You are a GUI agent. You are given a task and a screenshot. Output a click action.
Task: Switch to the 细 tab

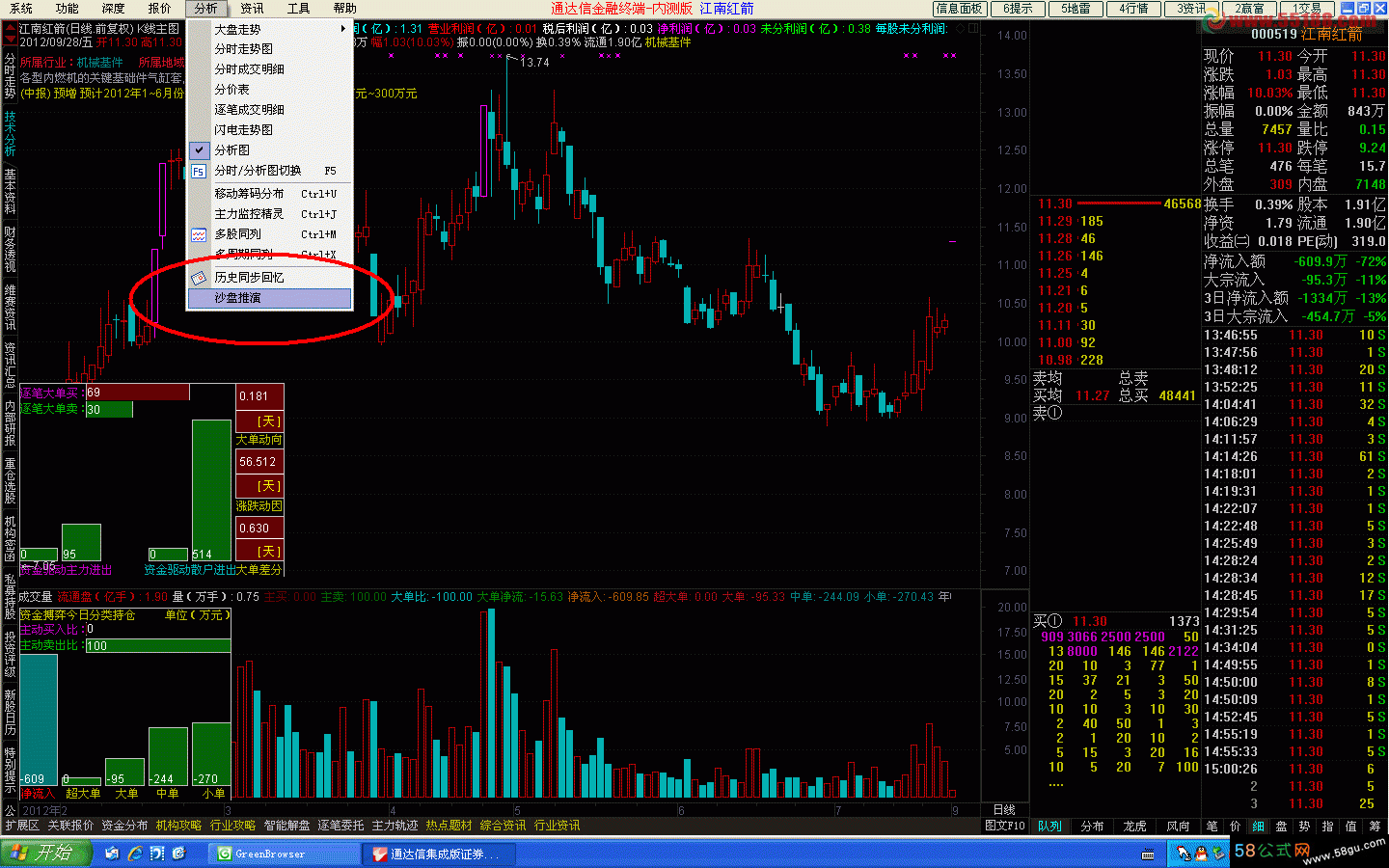(x=1259, y=826)
